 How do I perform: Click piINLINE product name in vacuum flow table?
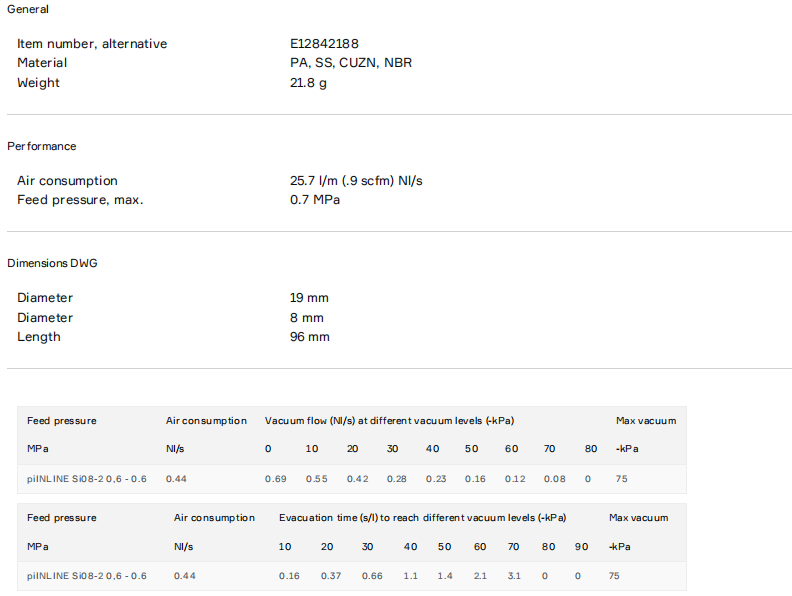[x=87, y=479]
